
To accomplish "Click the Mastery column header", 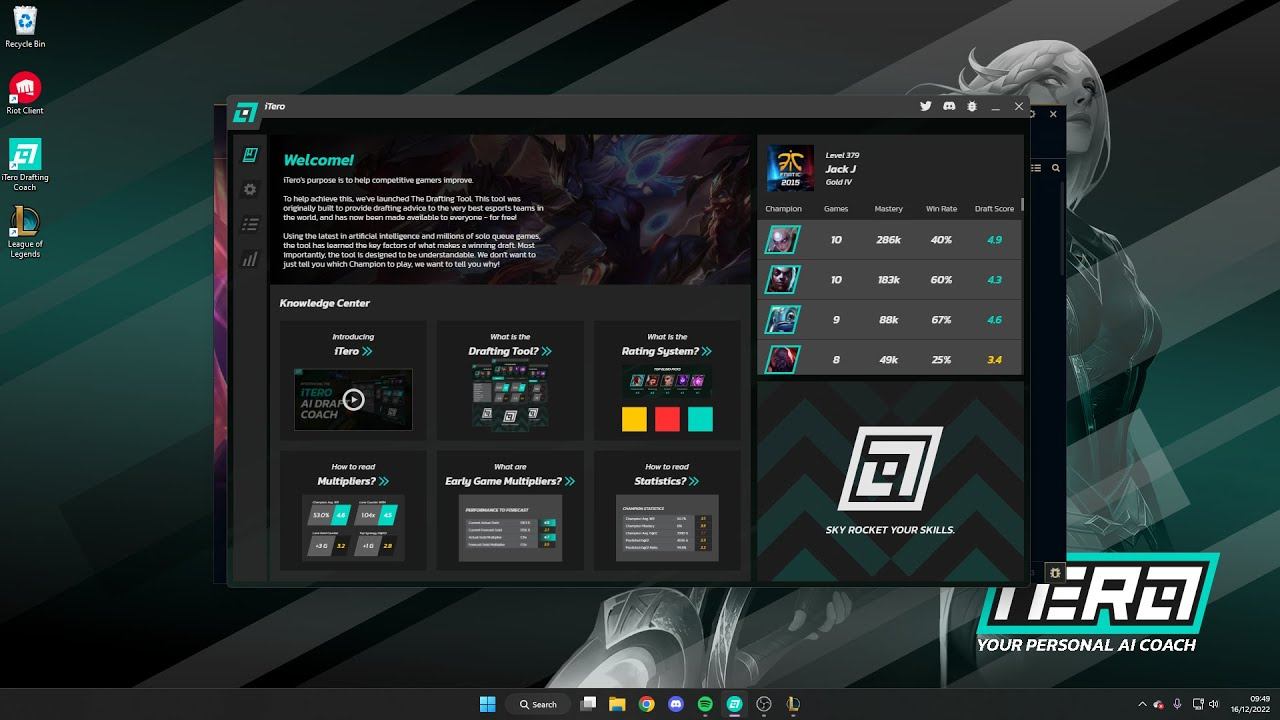I will (888, 209).
